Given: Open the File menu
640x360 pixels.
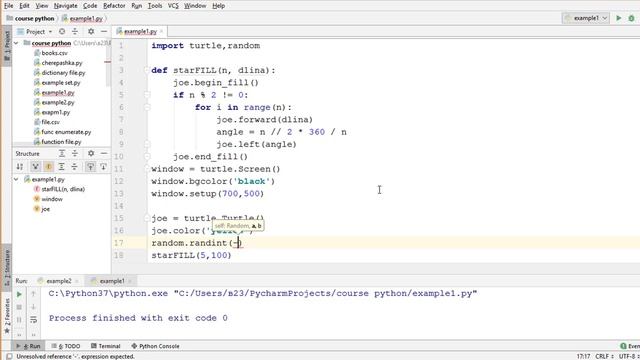Looking at the screenshot, I should [9, 6].
